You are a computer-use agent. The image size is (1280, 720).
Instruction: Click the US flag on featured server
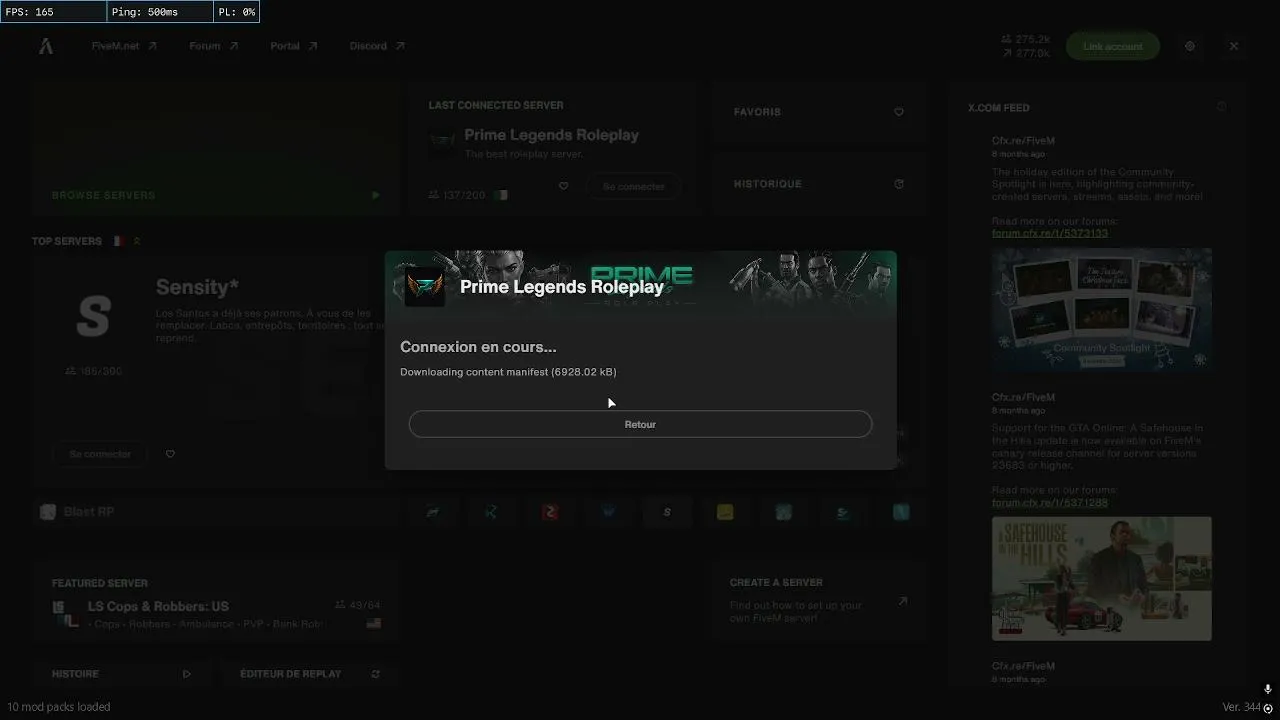pyautogui.click(x=374, y=623)
